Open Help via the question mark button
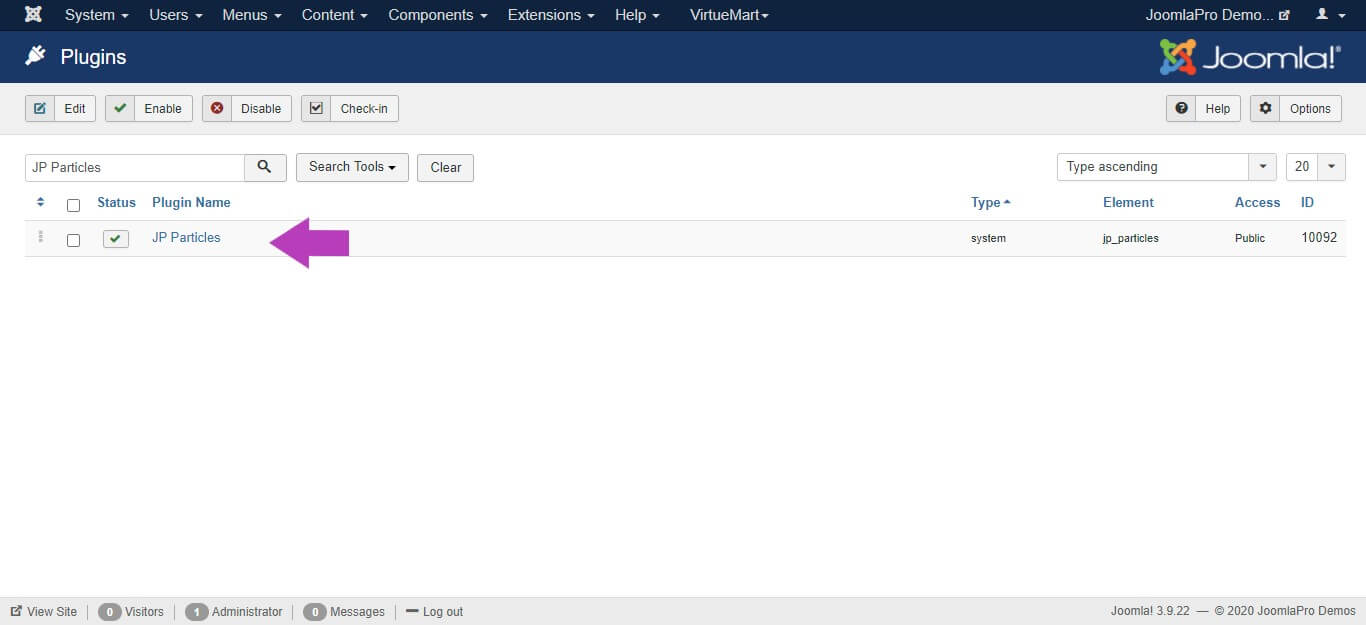 pos(1203,108)
